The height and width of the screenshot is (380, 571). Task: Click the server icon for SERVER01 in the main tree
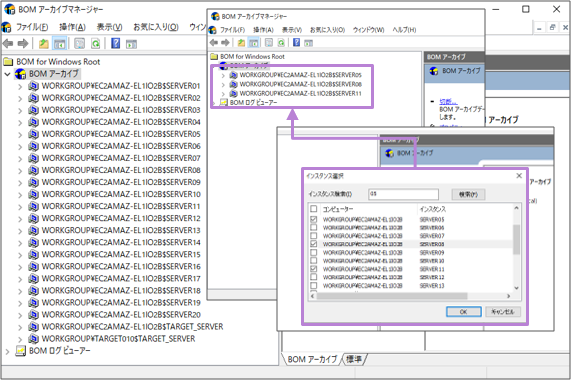pyautogui.click(x=34, y=86)
